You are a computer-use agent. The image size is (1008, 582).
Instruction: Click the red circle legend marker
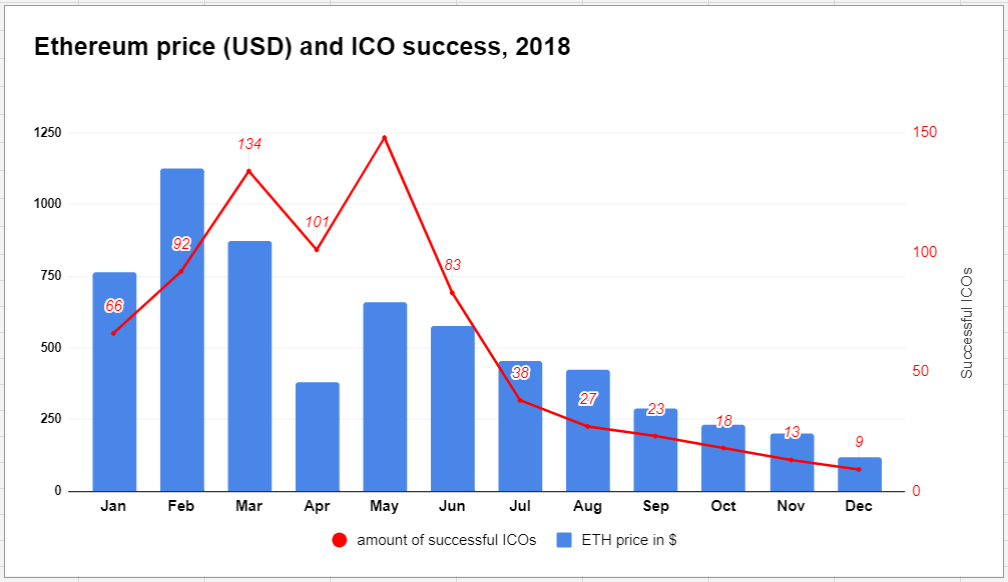point(339,540)
